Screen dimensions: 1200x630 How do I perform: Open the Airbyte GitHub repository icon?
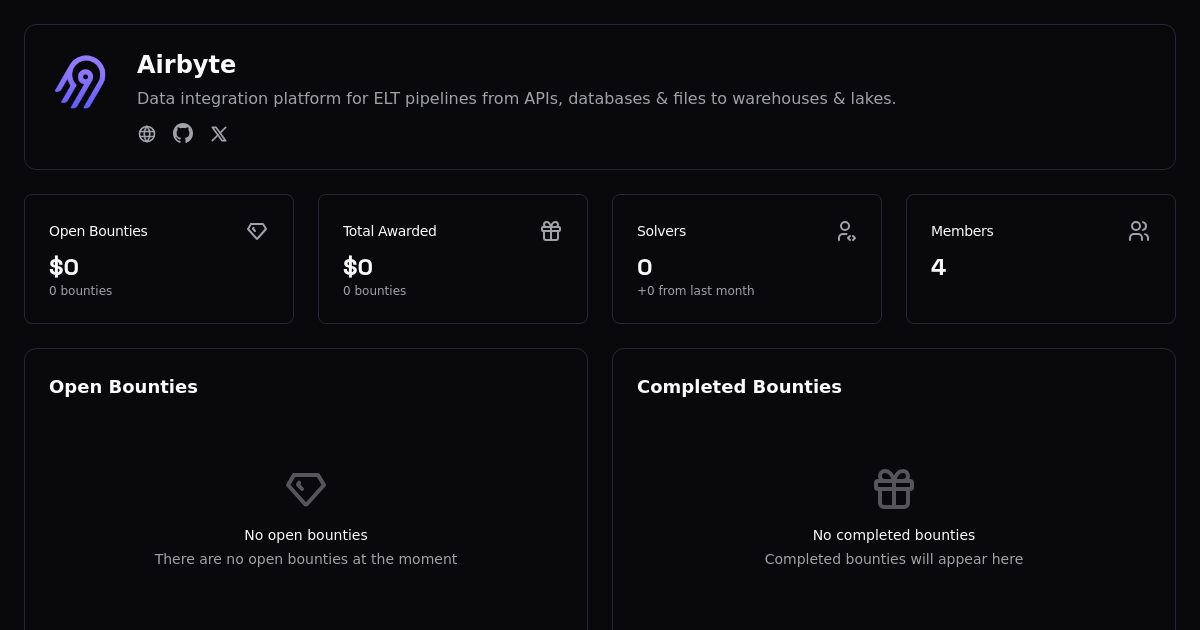pos(183,133)
